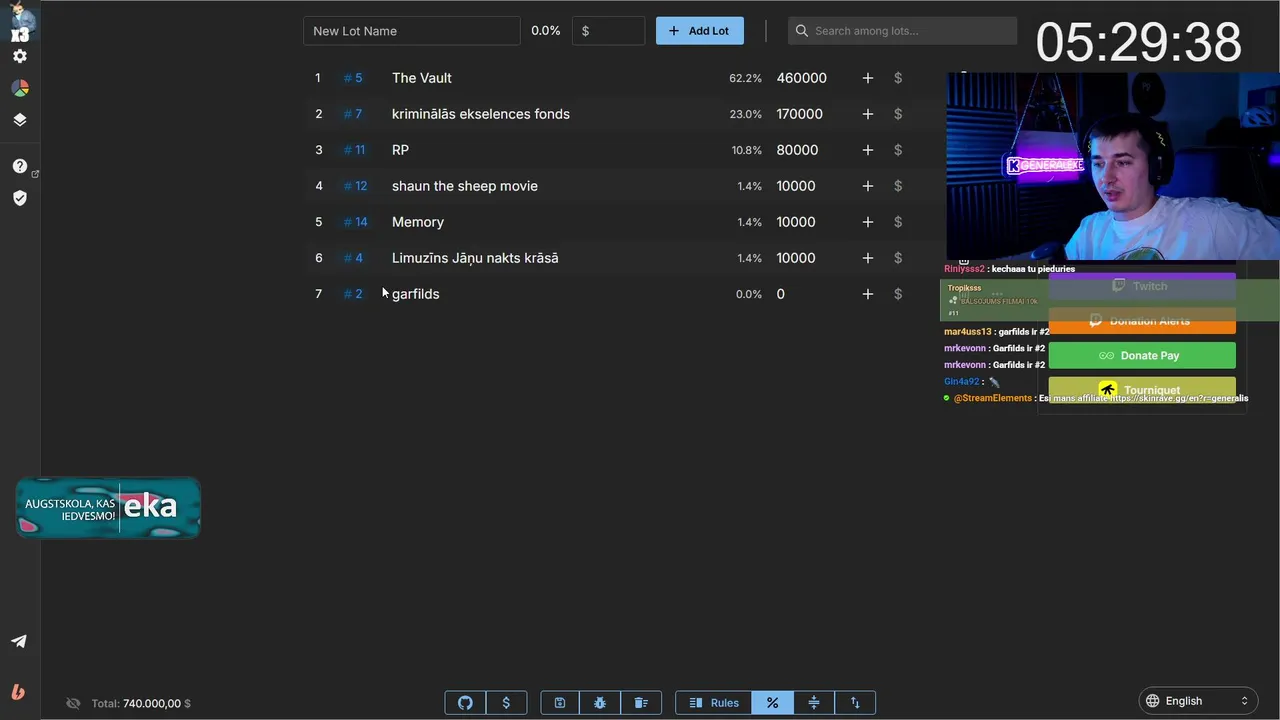Click the streamer webcam overlay
1280x720 pixels.
(x=1112, y=166)
